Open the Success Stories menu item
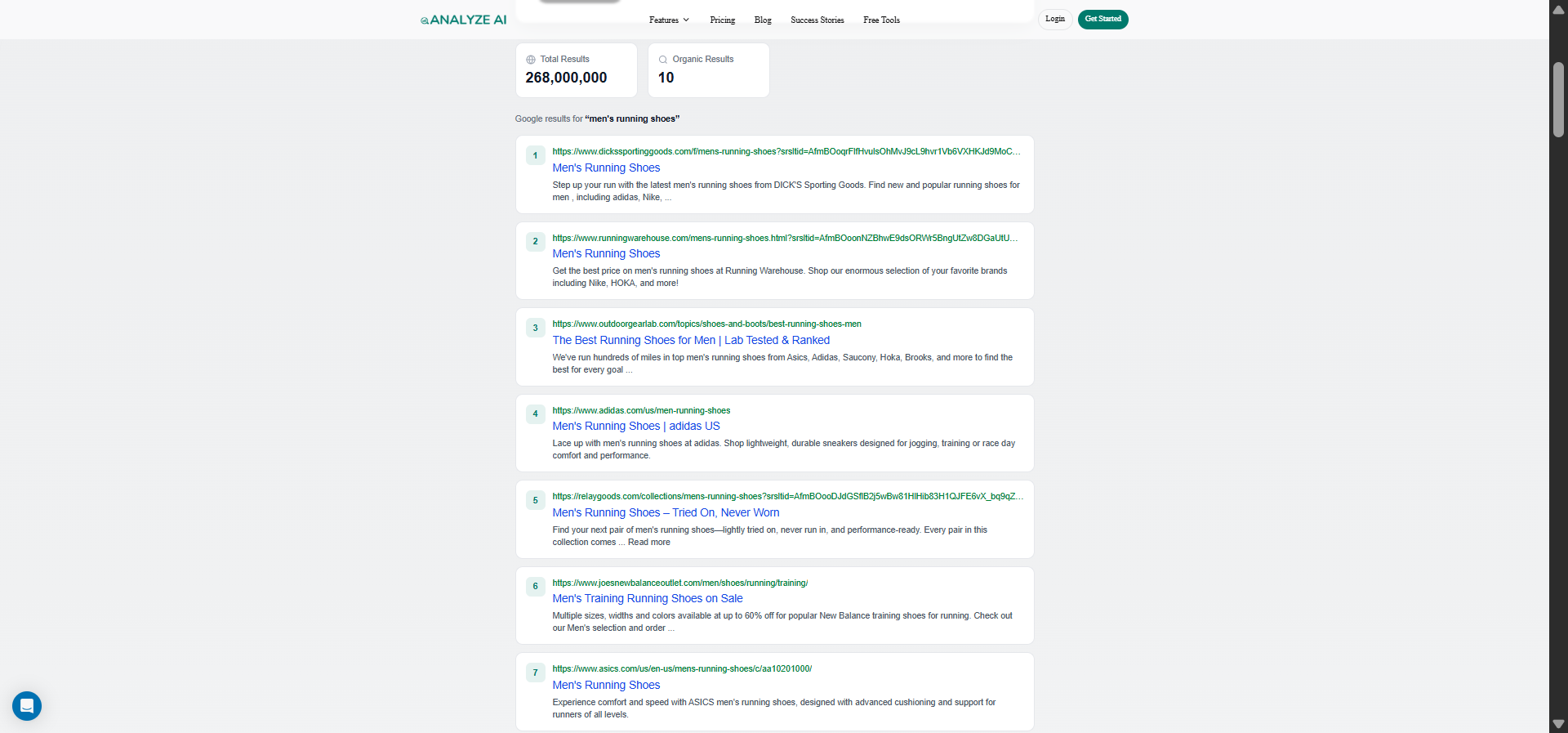 click(817, 20)
